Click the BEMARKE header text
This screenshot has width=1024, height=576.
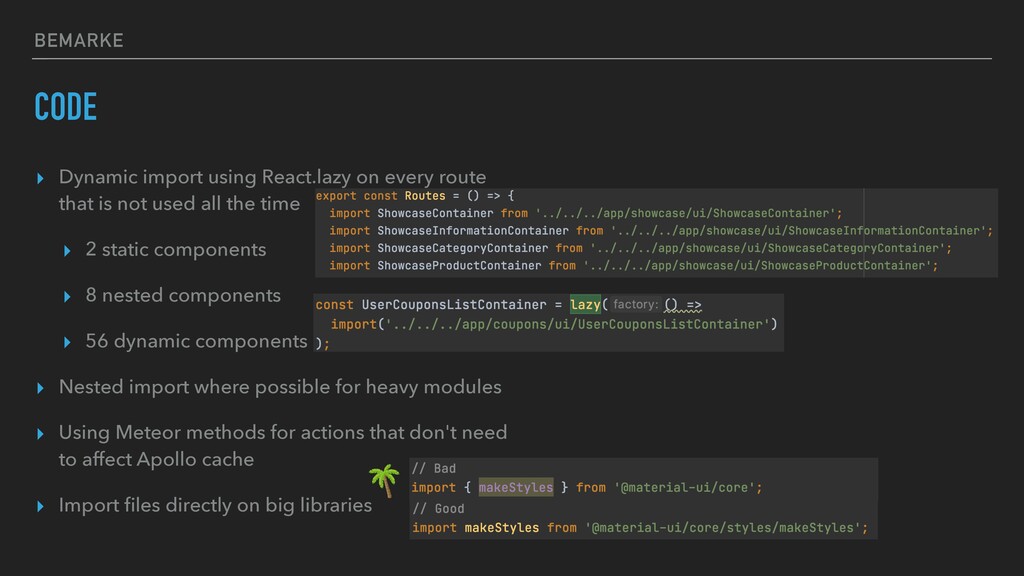pos(78,40)
